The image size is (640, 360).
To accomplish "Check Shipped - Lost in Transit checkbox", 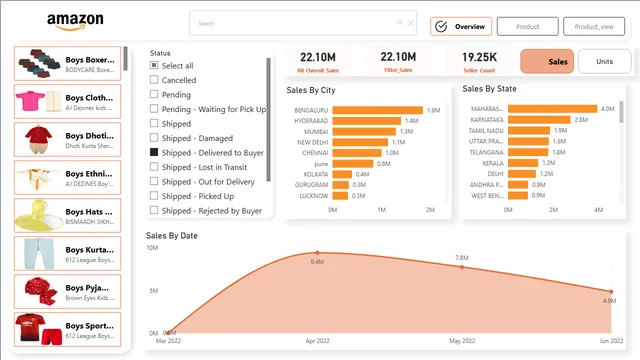I will tap(154, 167).
